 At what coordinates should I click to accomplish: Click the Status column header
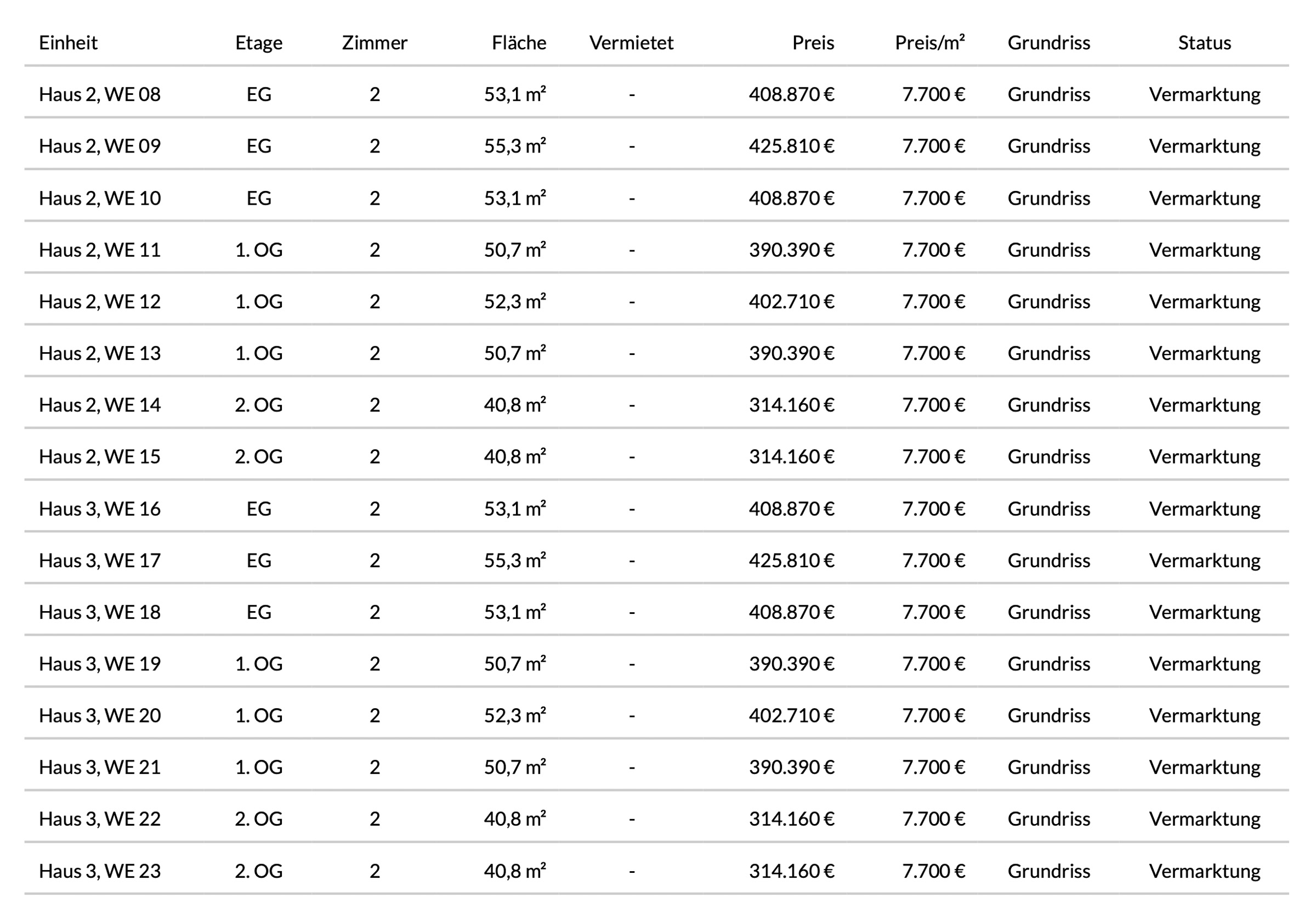pos(1204,43)
